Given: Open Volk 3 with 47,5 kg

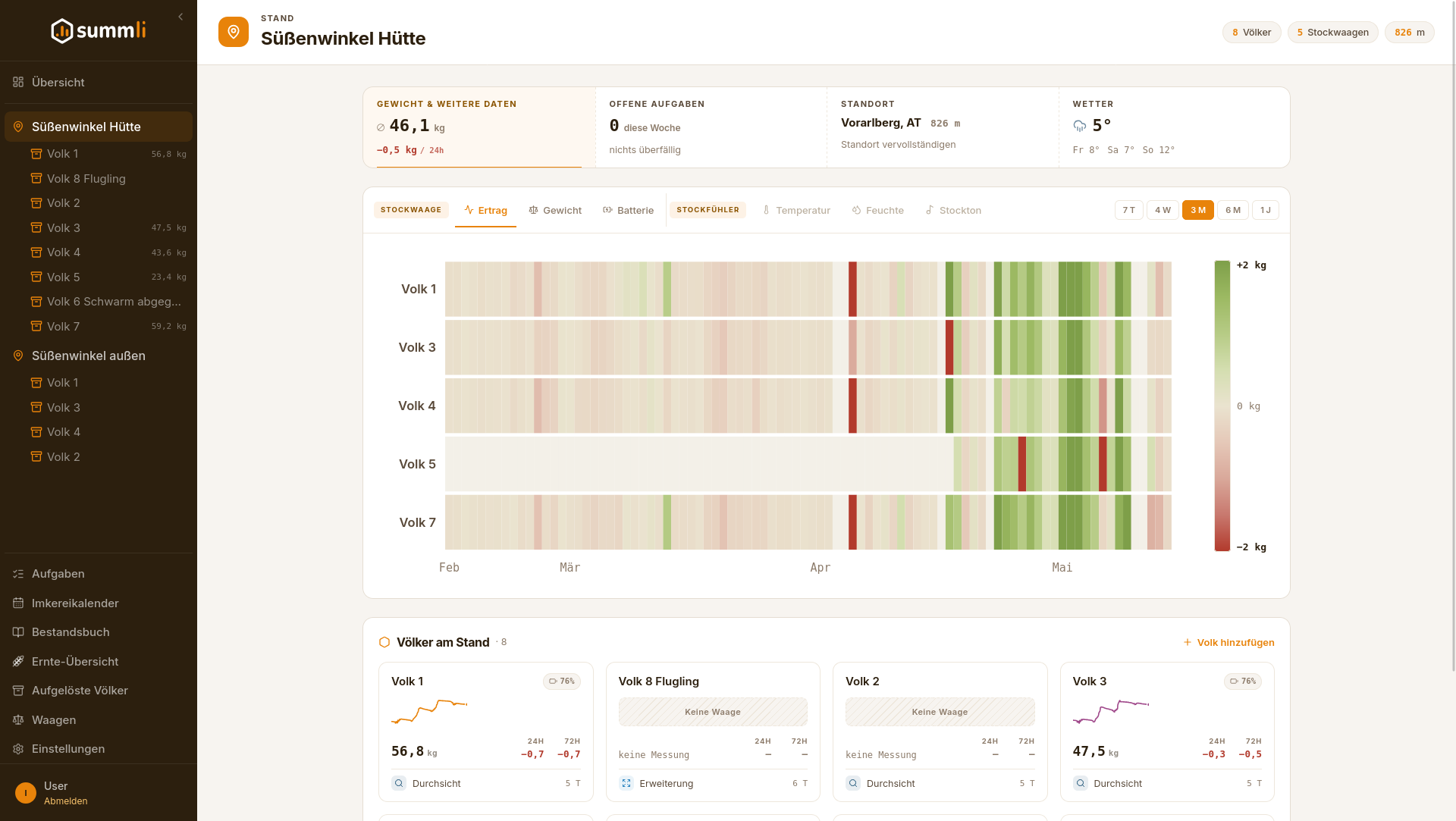Looking at the screenshot, I should [108, 228].
